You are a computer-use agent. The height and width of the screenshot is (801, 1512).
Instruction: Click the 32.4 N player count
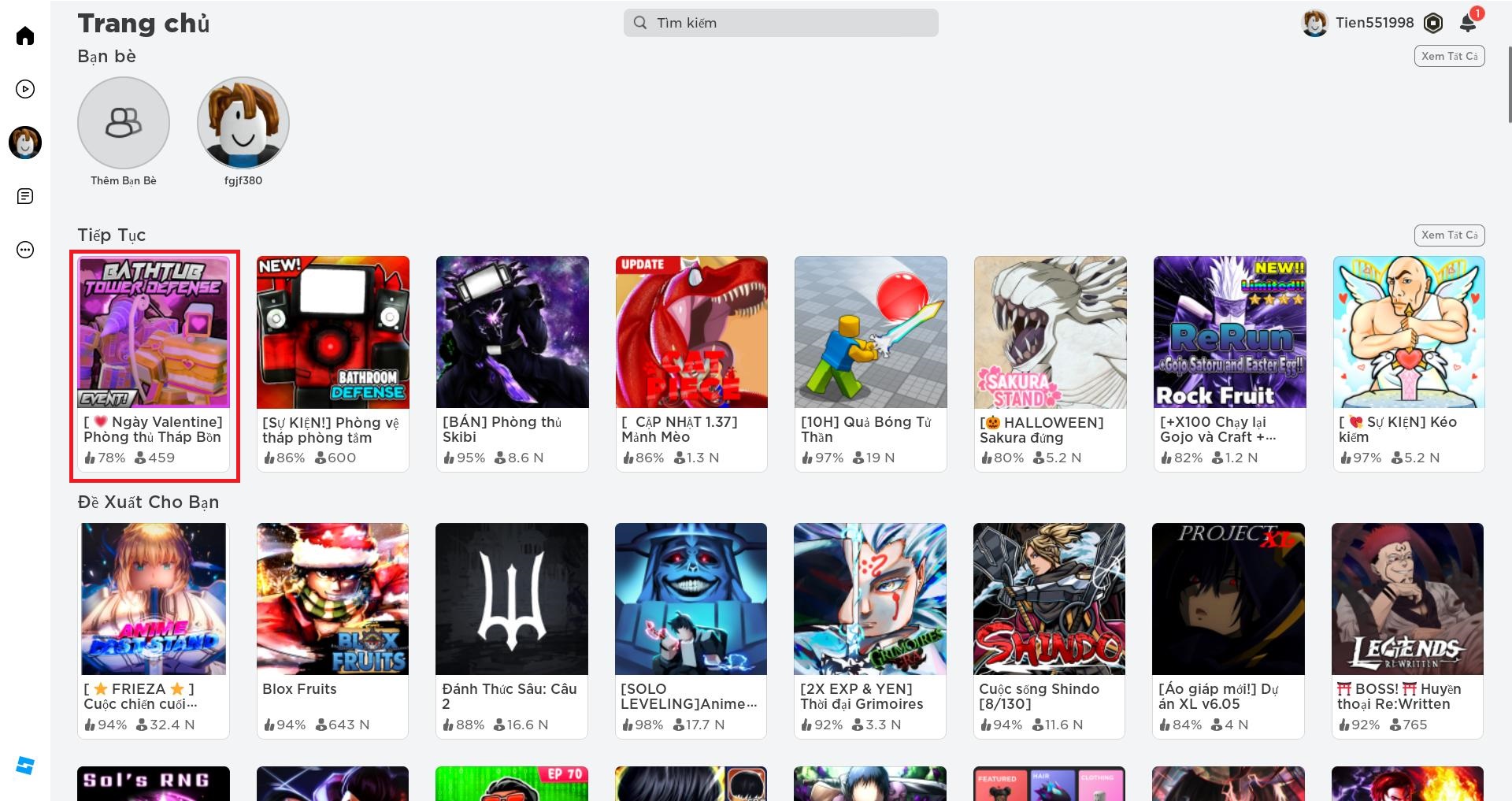click(x=165, y=725)
